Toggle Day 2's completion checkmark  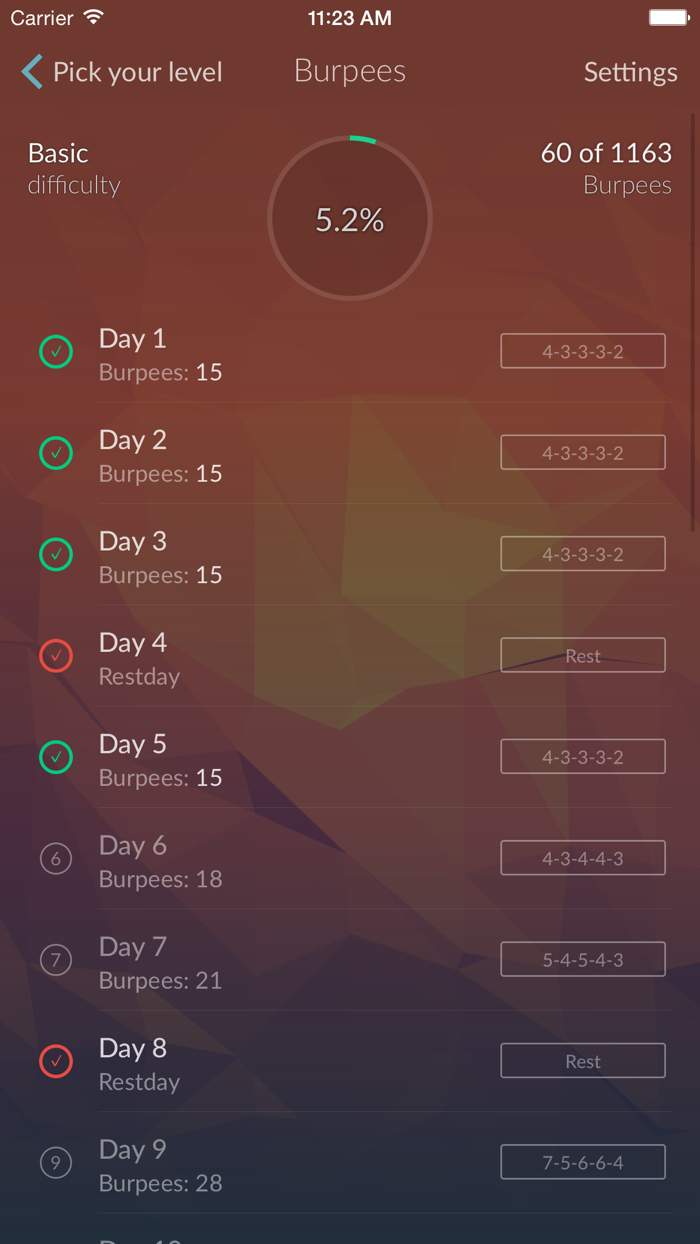tap(56, 453)
